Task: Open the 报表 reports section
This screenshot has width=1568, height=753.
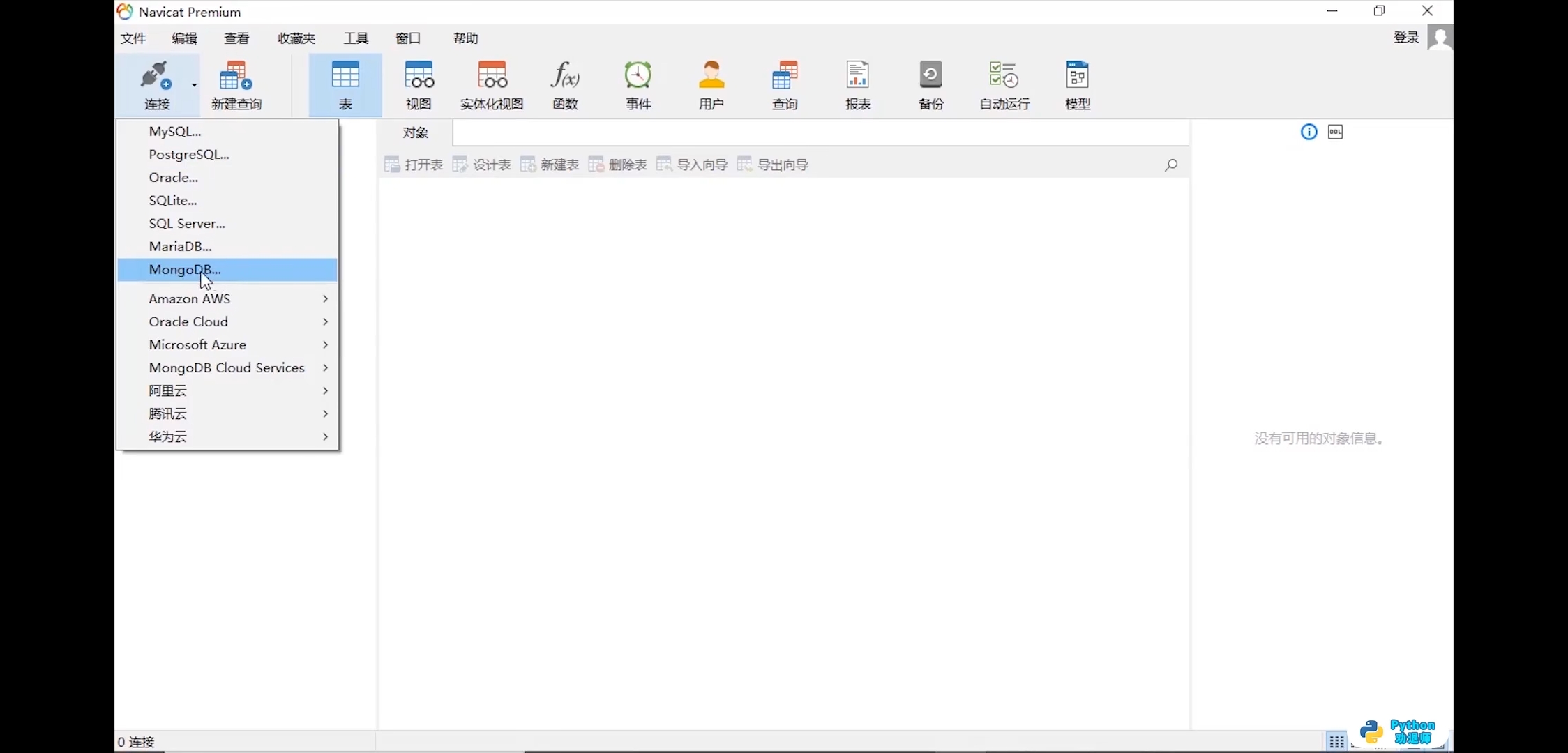Action: tap(858, 84)
